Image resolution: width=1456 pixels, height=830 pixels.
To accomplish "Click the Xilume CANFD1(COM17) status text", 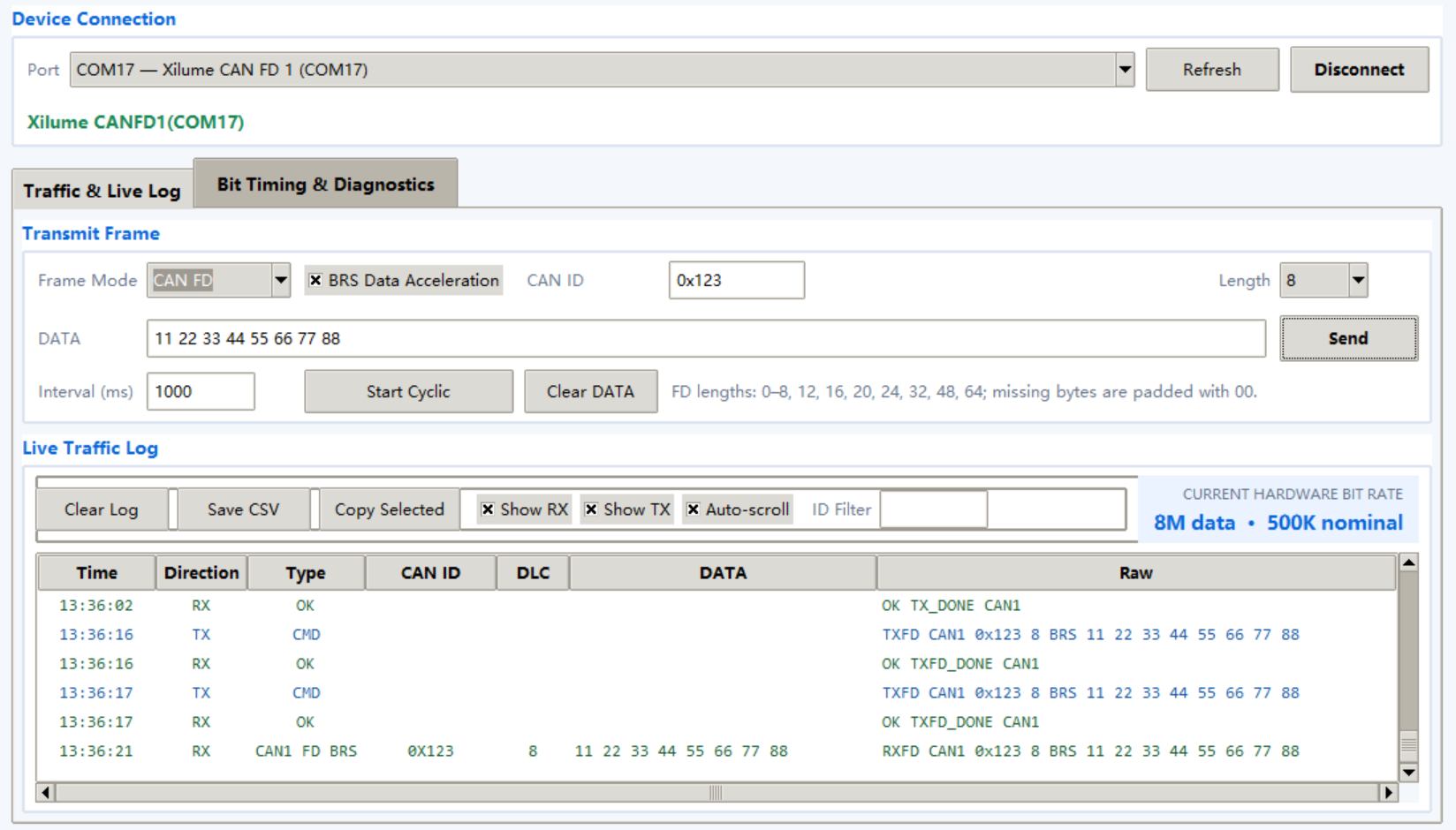I will [135, 122].
